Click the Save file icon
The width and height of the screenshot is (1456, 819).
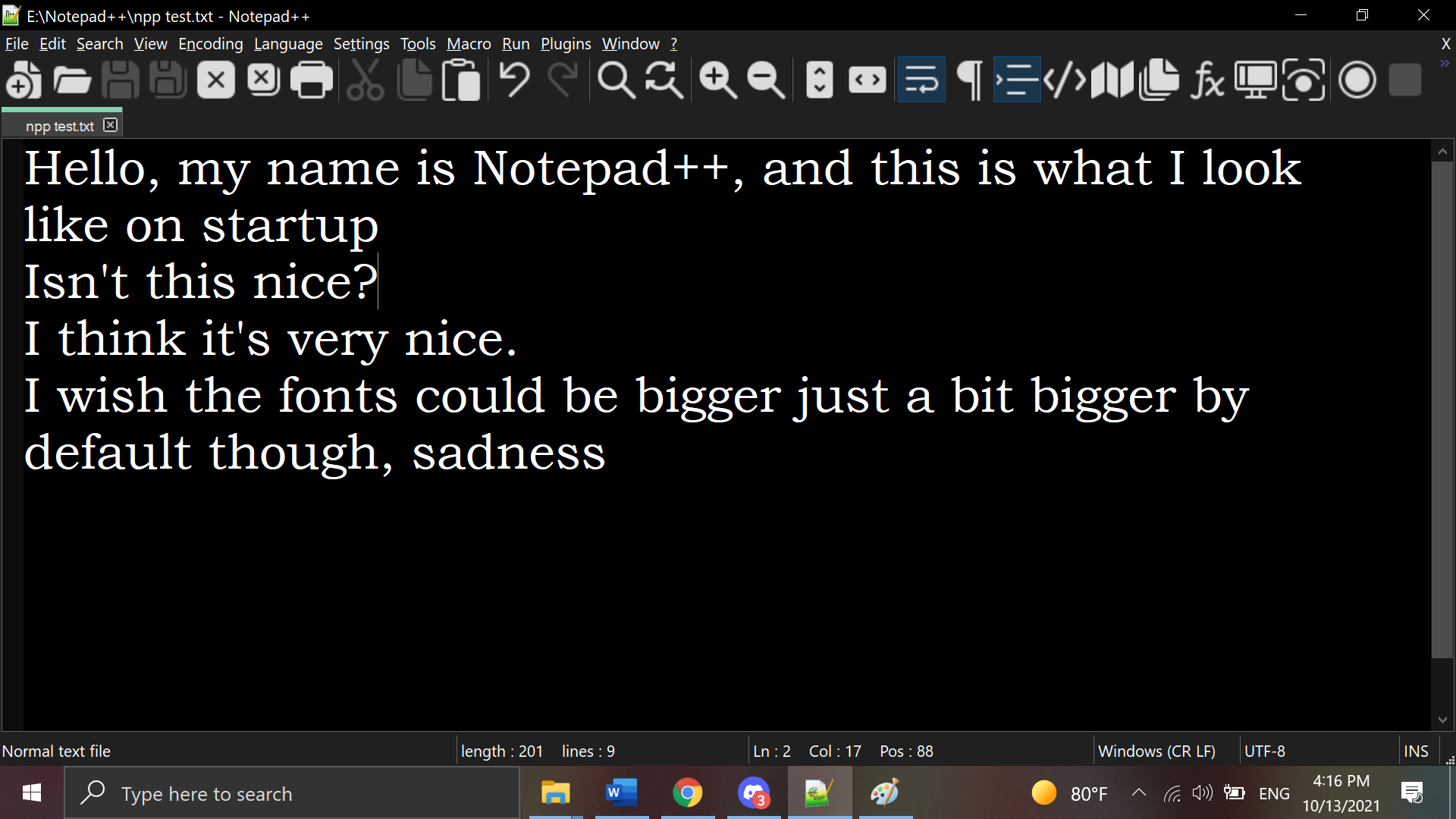coord(120,80)
